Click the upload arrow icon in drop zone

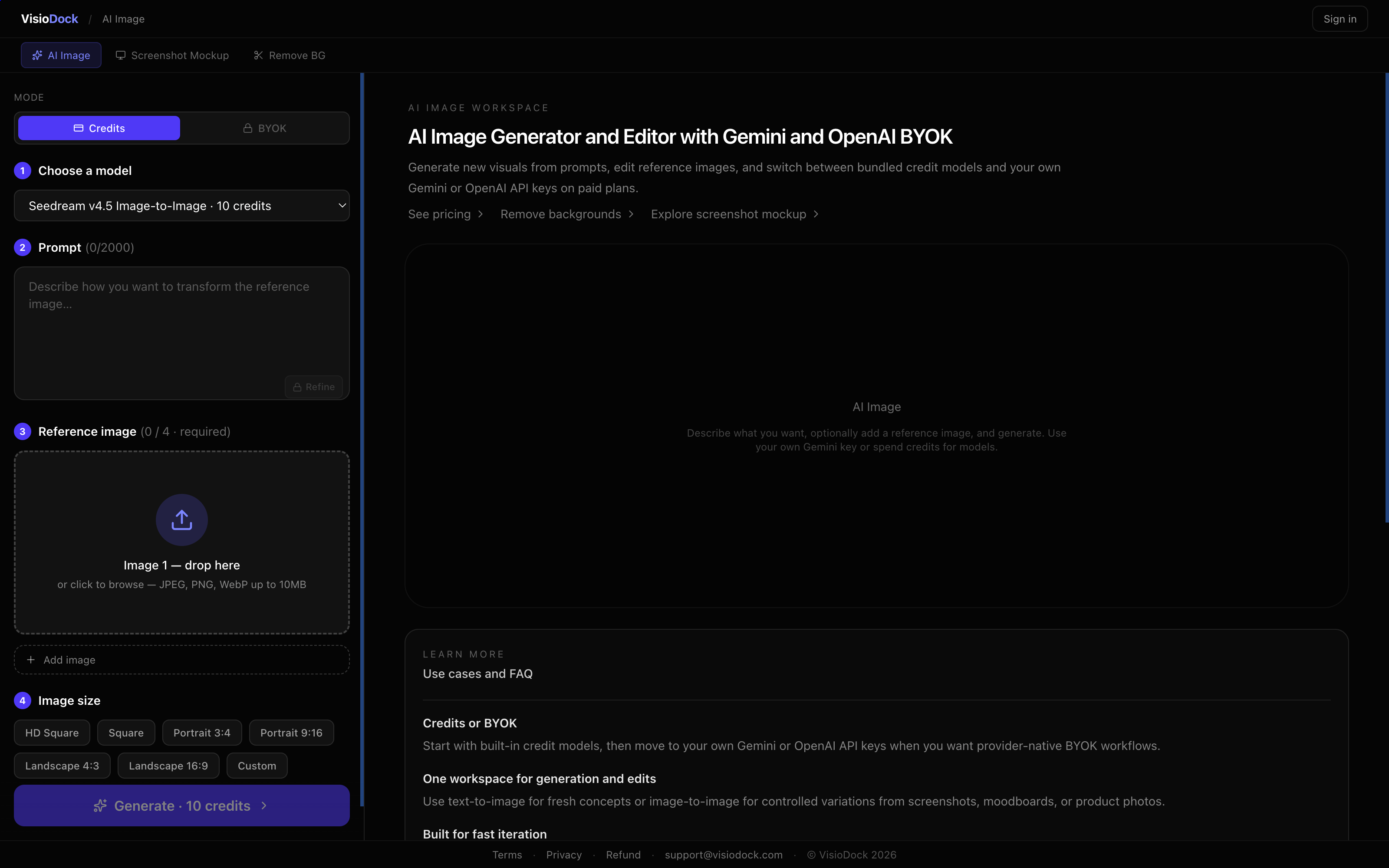coord(181,519)
